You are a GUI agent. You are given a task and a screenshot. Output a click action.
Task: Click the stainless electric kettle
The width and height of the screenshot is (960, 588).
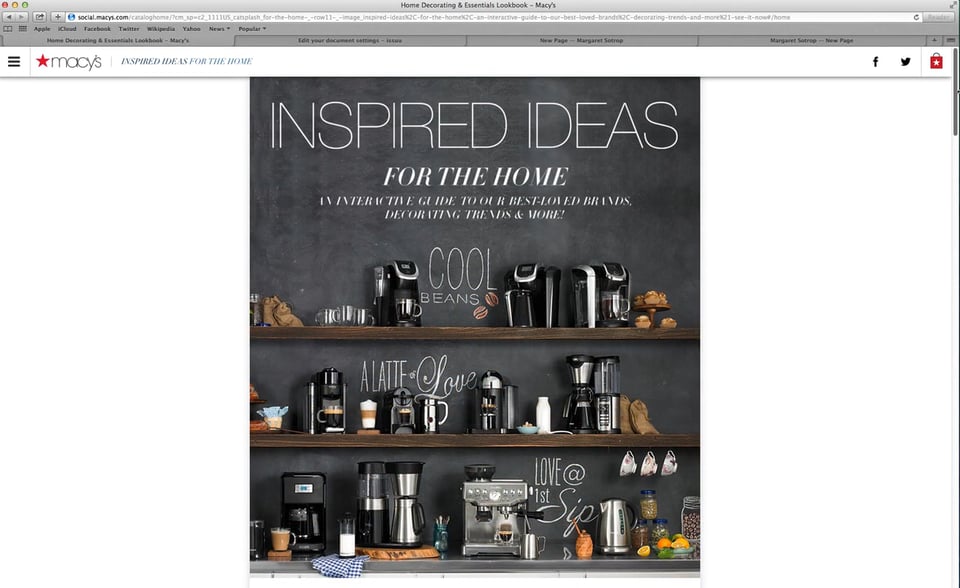pyautogui.click(x=617, y=527)
